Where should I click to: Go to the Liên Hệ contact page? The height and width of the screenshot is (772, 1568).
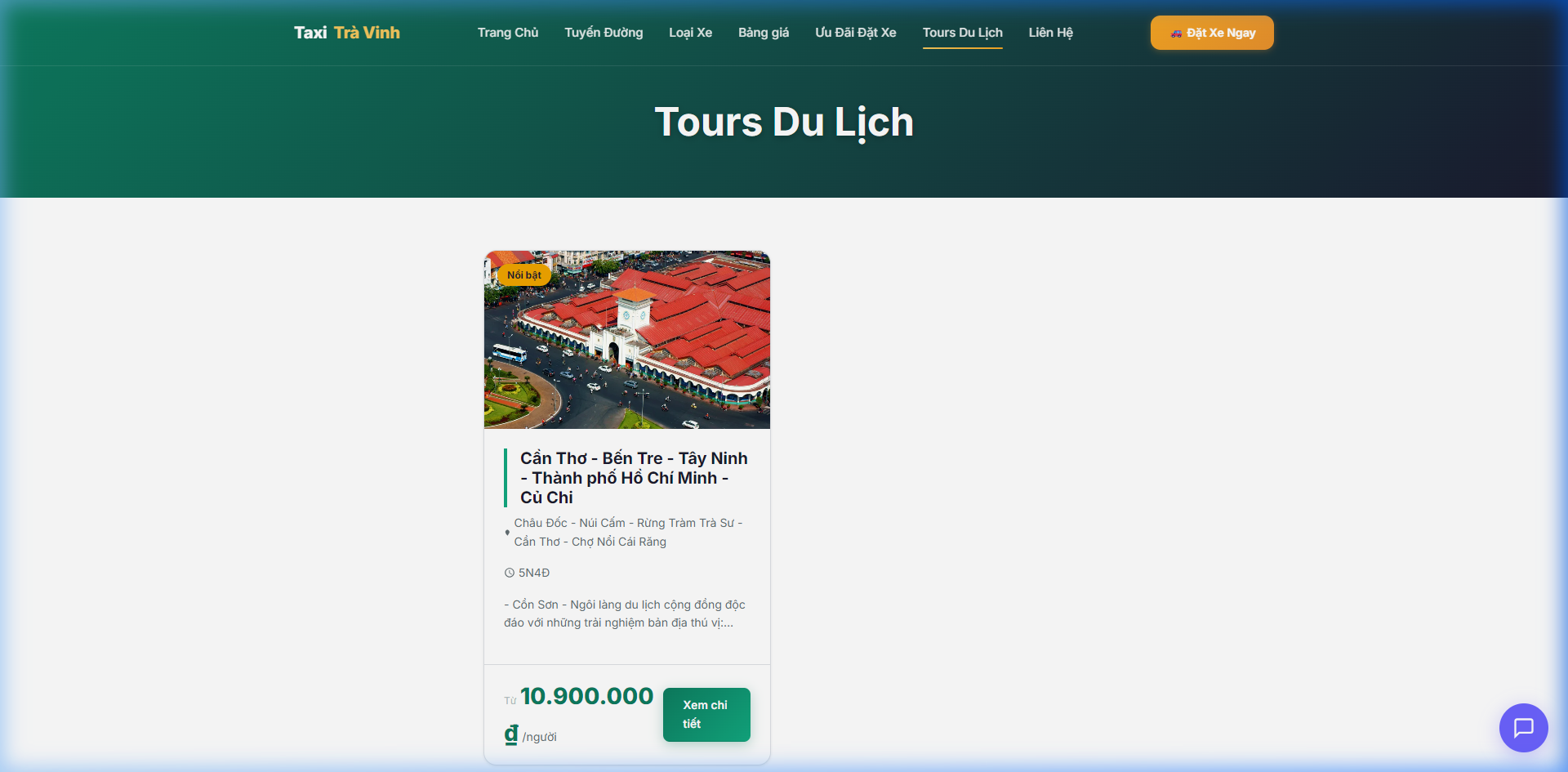point(1050,33)
